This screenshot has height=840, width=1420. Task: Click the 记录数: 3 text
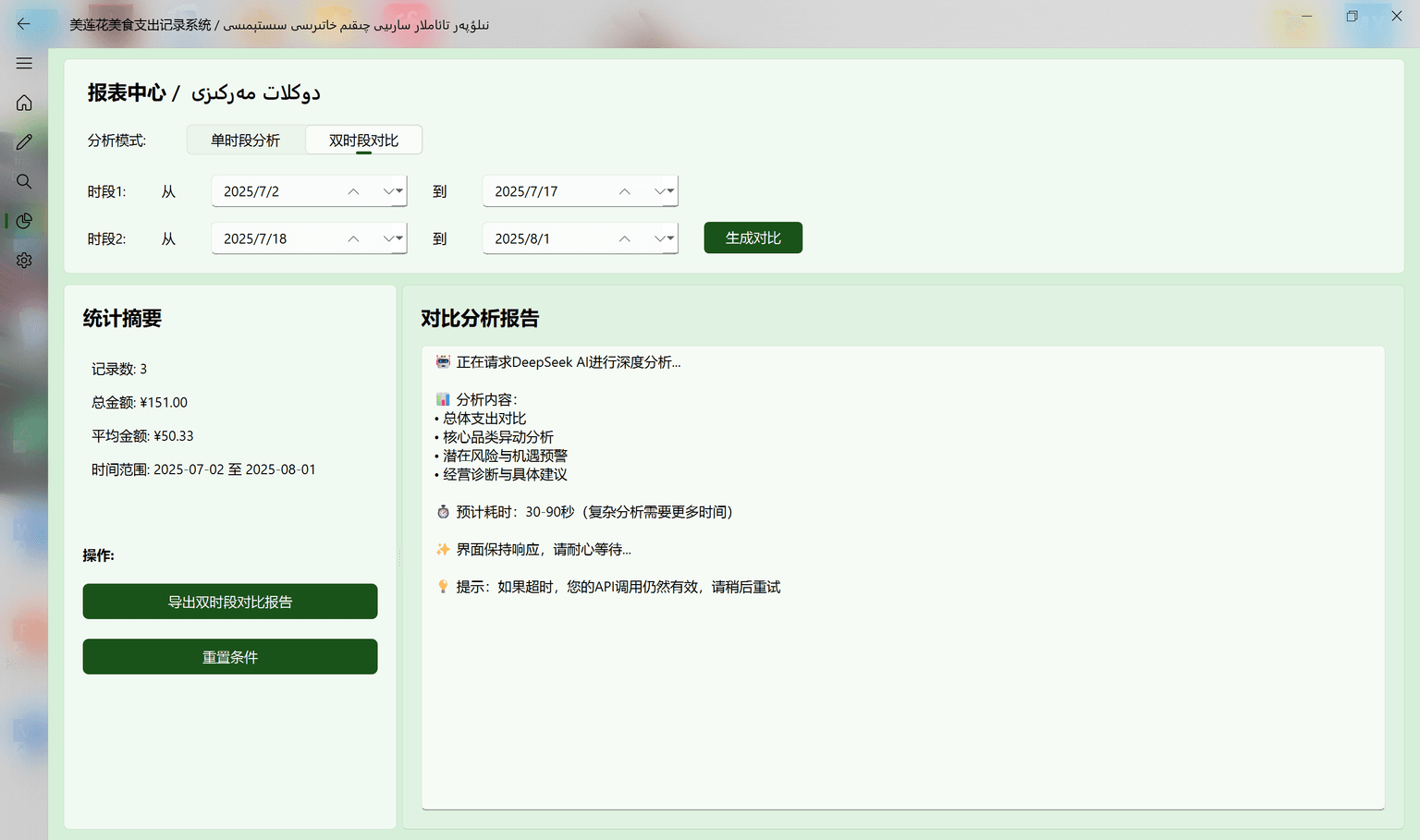coord(119,369)
